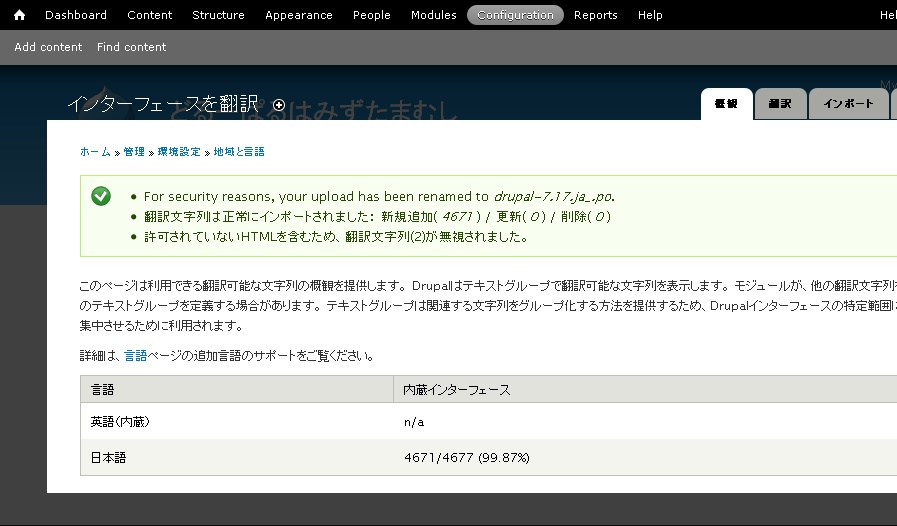The width and height of the screenshot is (897, 526).
Task: Click the ホーム breadcrumb link
Action: click(95, 152)
